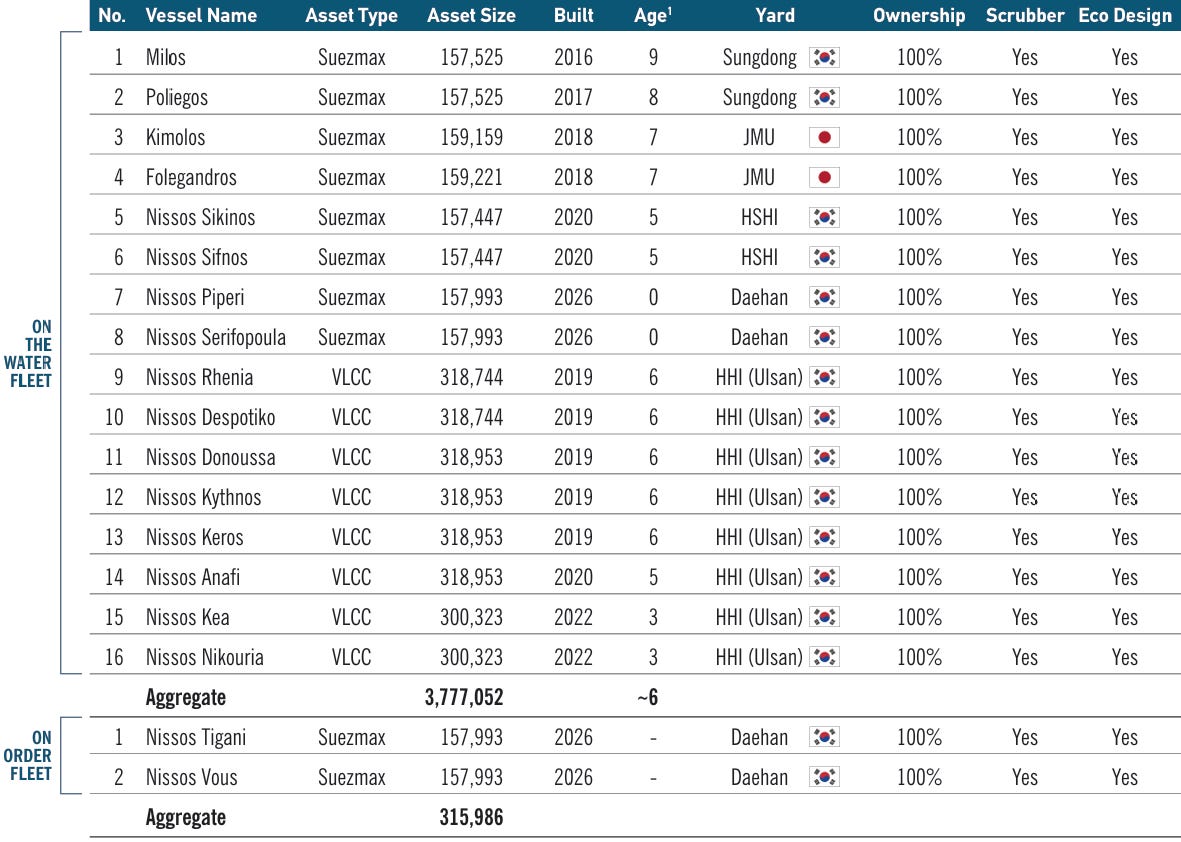Click the Japan flag in the Kimolos row

click(824, 137)
